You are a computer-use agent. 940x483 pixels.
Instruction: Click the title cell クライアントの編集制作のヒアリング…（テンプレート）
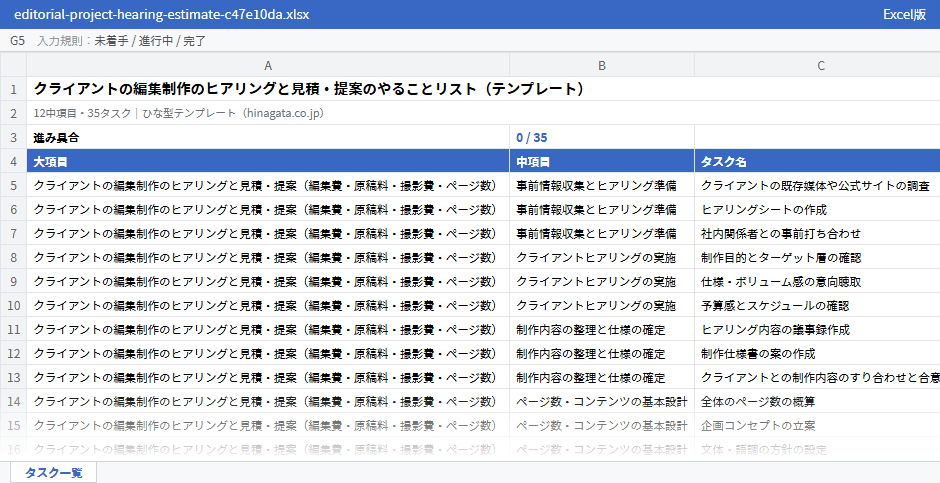309,89
